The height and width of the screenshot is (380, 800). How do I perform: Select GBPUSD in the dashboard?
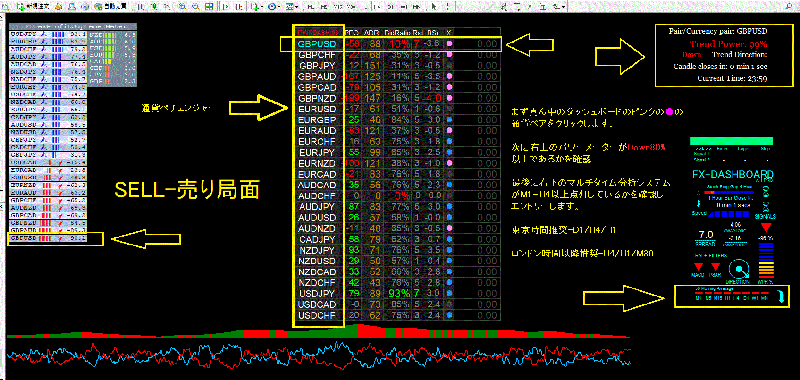pos(317,44)
